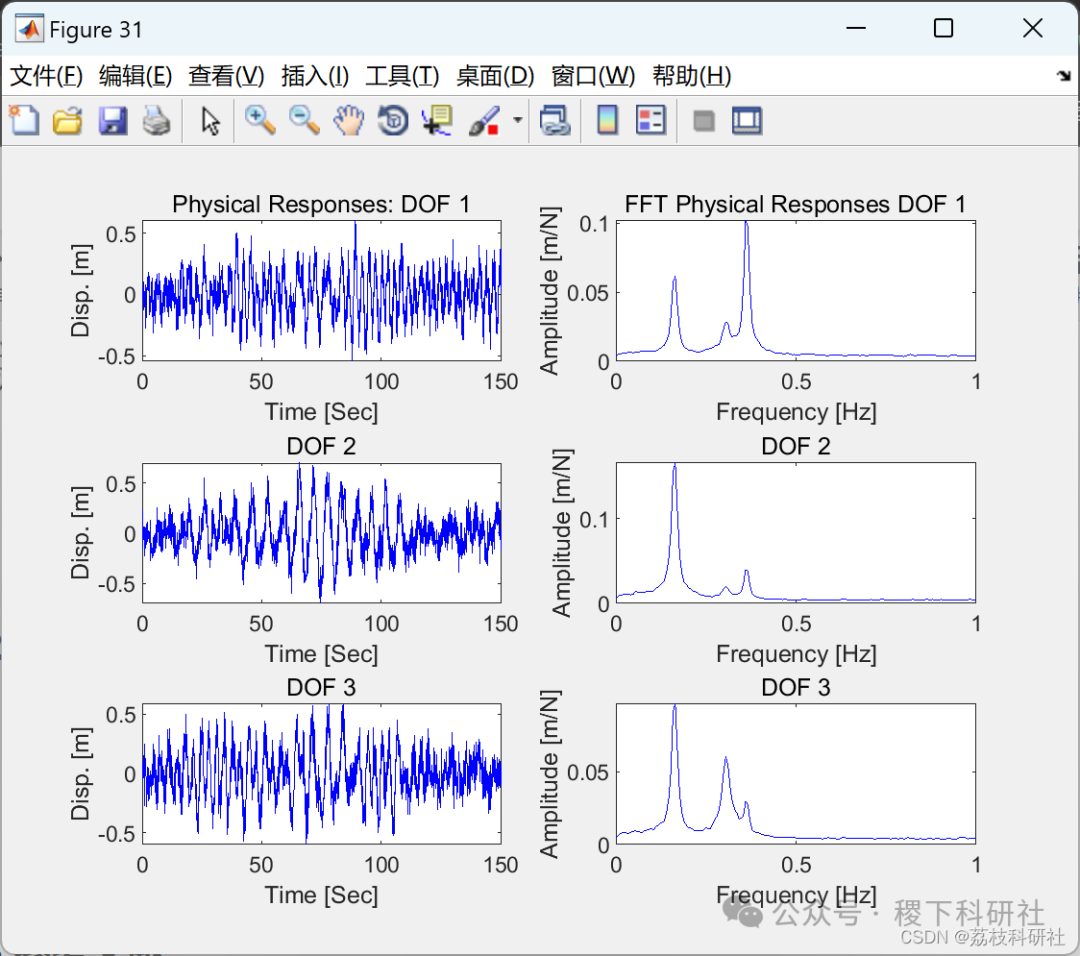
Task: Activate the Zoom Out magnifier tool
Action: coord(304,121)
